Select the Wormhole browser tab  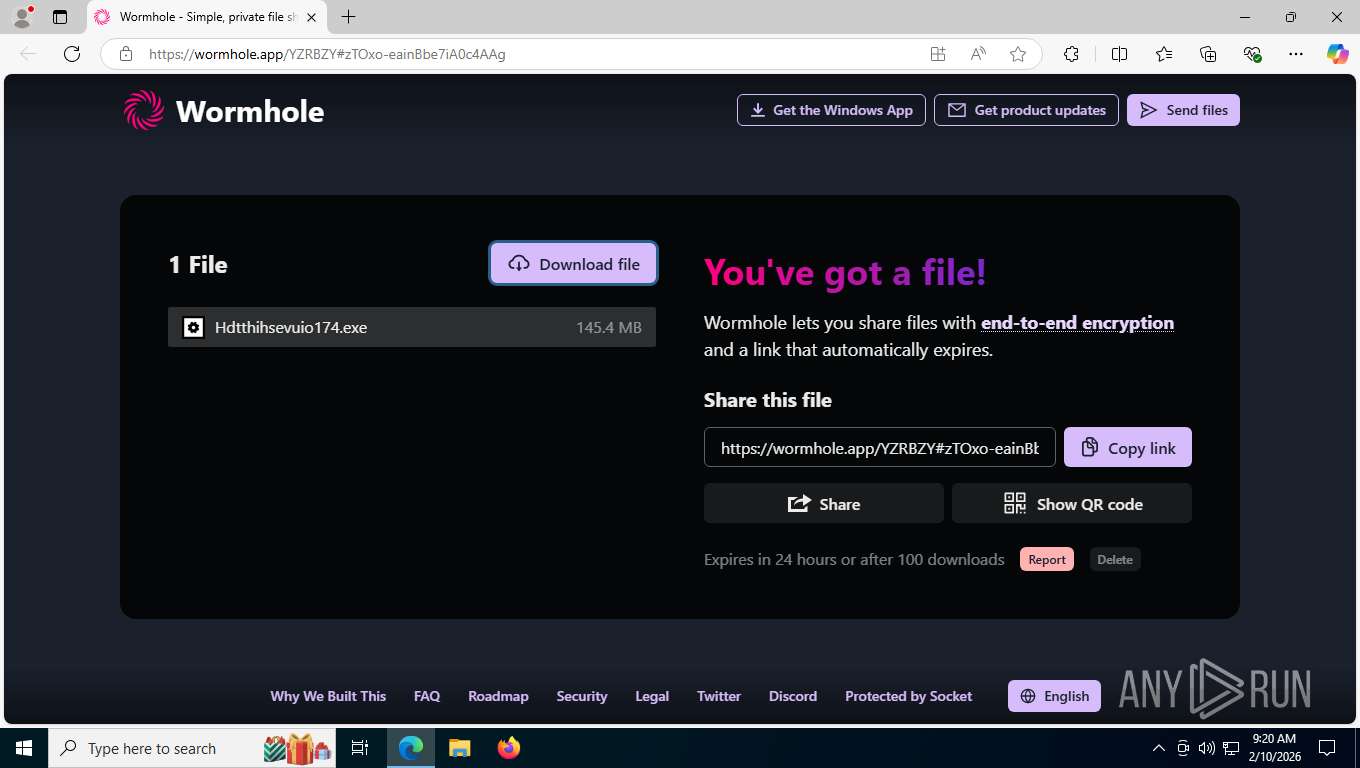coord(207,17)
